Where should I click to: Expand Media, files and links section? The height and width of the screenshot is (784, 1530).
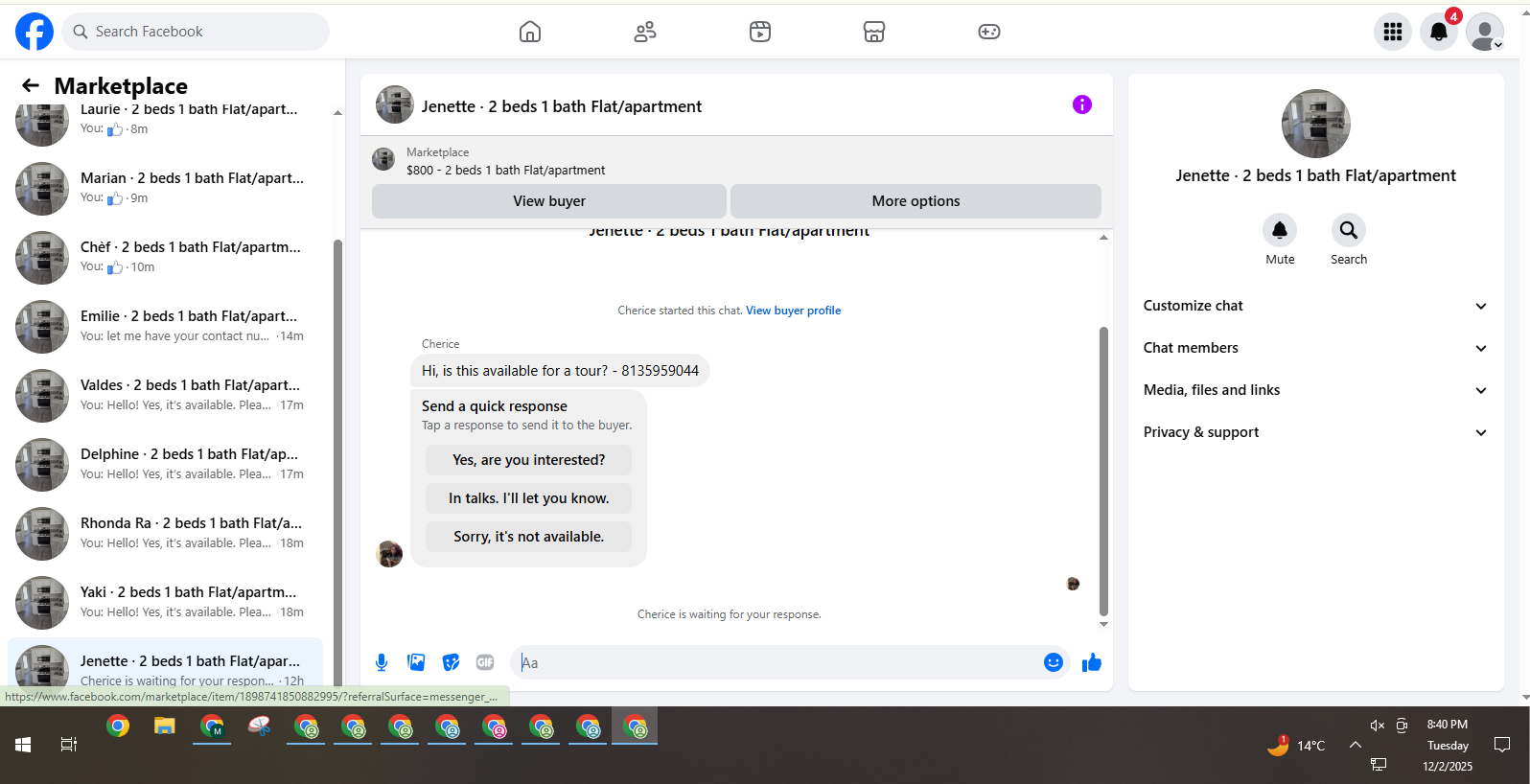(x=1315, y=390)
